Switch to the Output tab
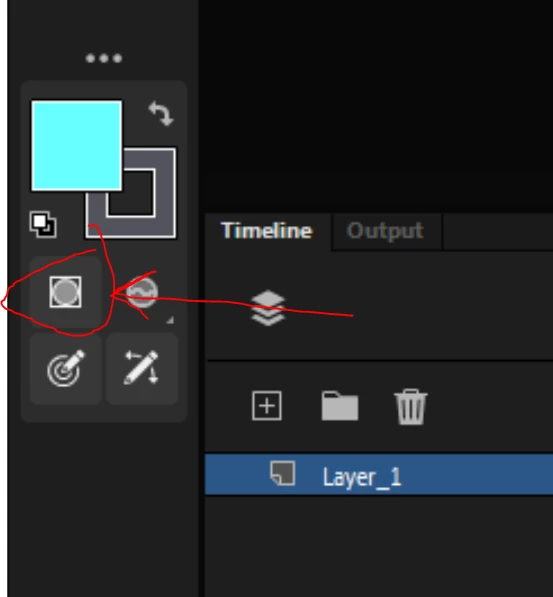This screenshot has width=553, height=597. (x=385, y=231)
